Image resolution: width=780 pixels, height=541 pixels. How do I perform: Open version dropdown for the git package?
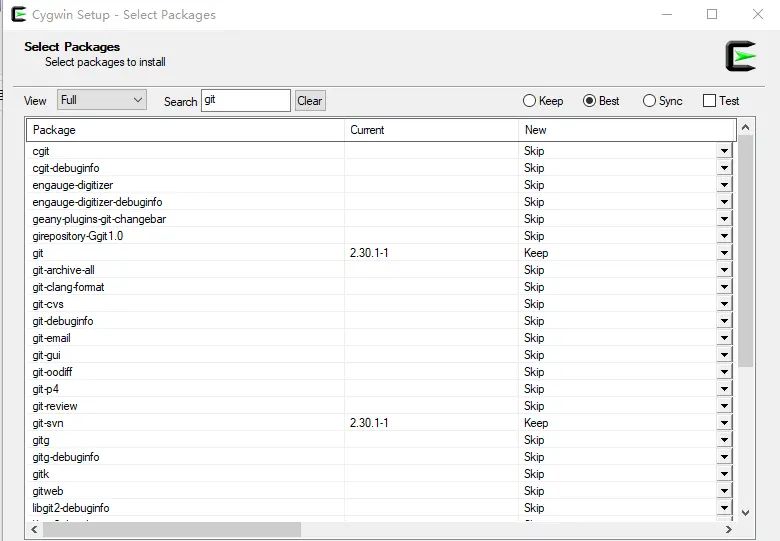coord(724,253)
